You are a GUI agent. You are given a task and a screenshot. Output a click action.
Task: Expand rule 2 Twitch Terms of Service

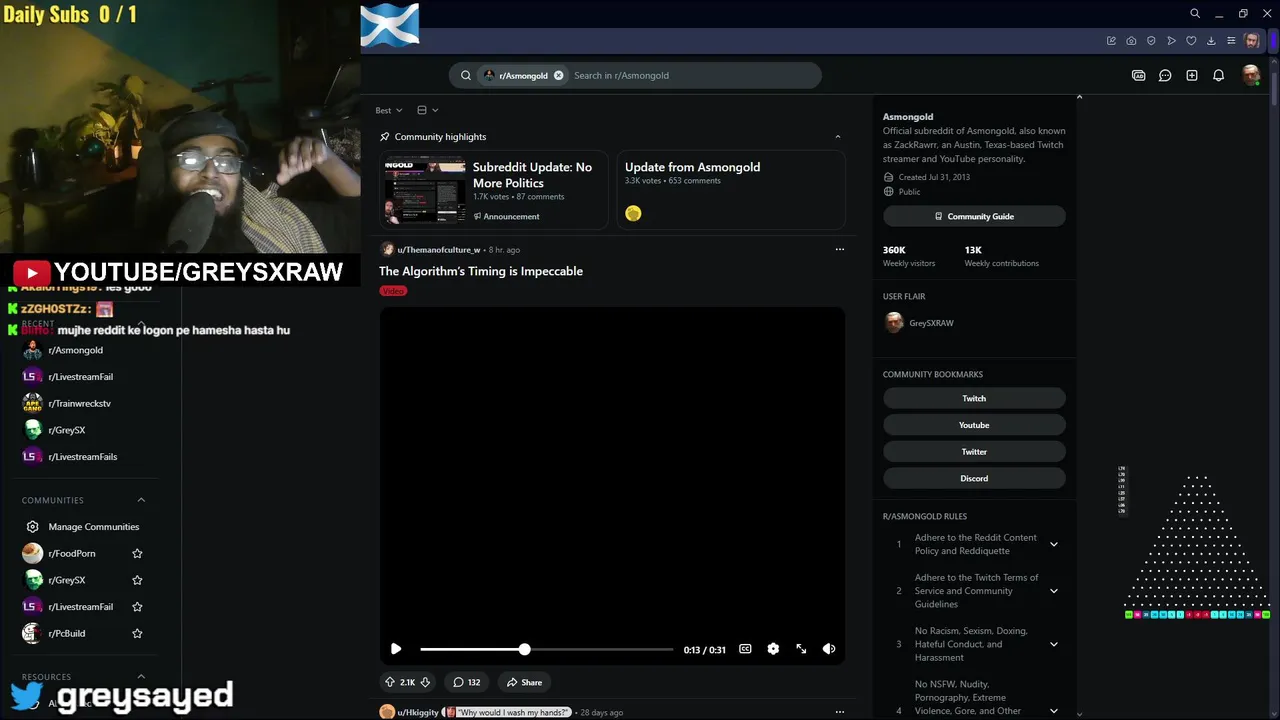tap(1054, 591)
